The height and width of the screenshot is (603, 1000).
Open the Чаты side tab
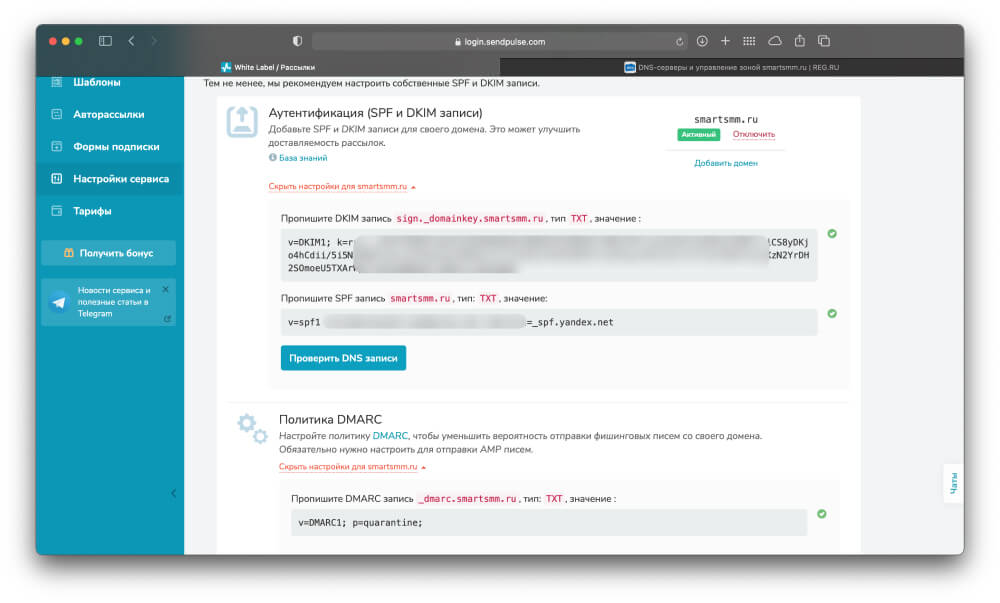pos(953,483)
